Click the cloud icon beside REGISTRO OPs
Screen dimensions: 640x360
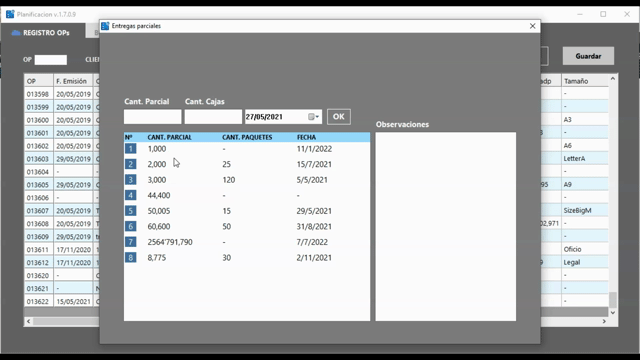click(x=16, y=33)
